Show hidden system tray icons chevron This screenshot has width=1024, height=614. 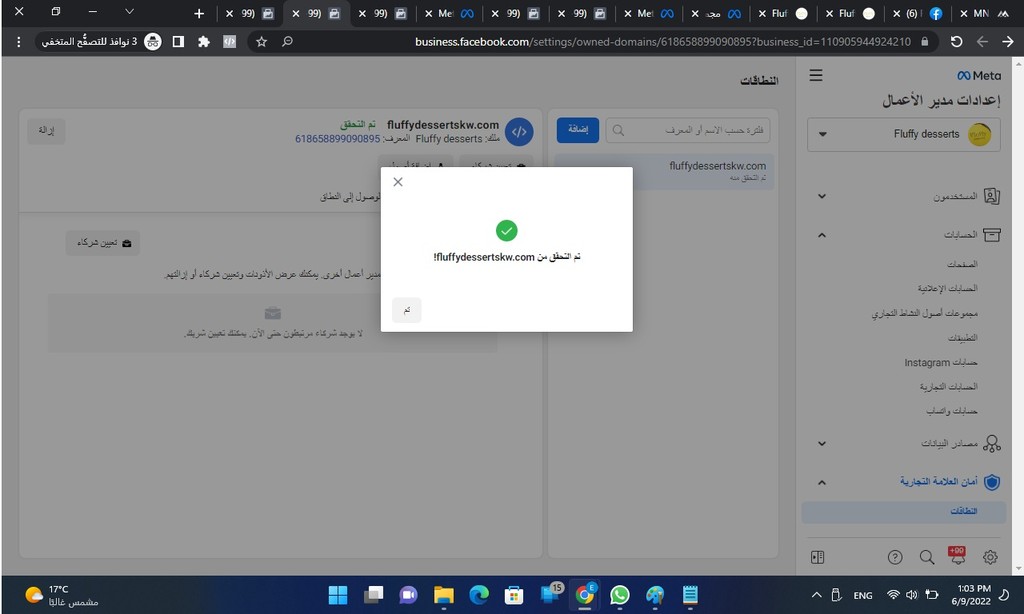[x=816, y=595]
